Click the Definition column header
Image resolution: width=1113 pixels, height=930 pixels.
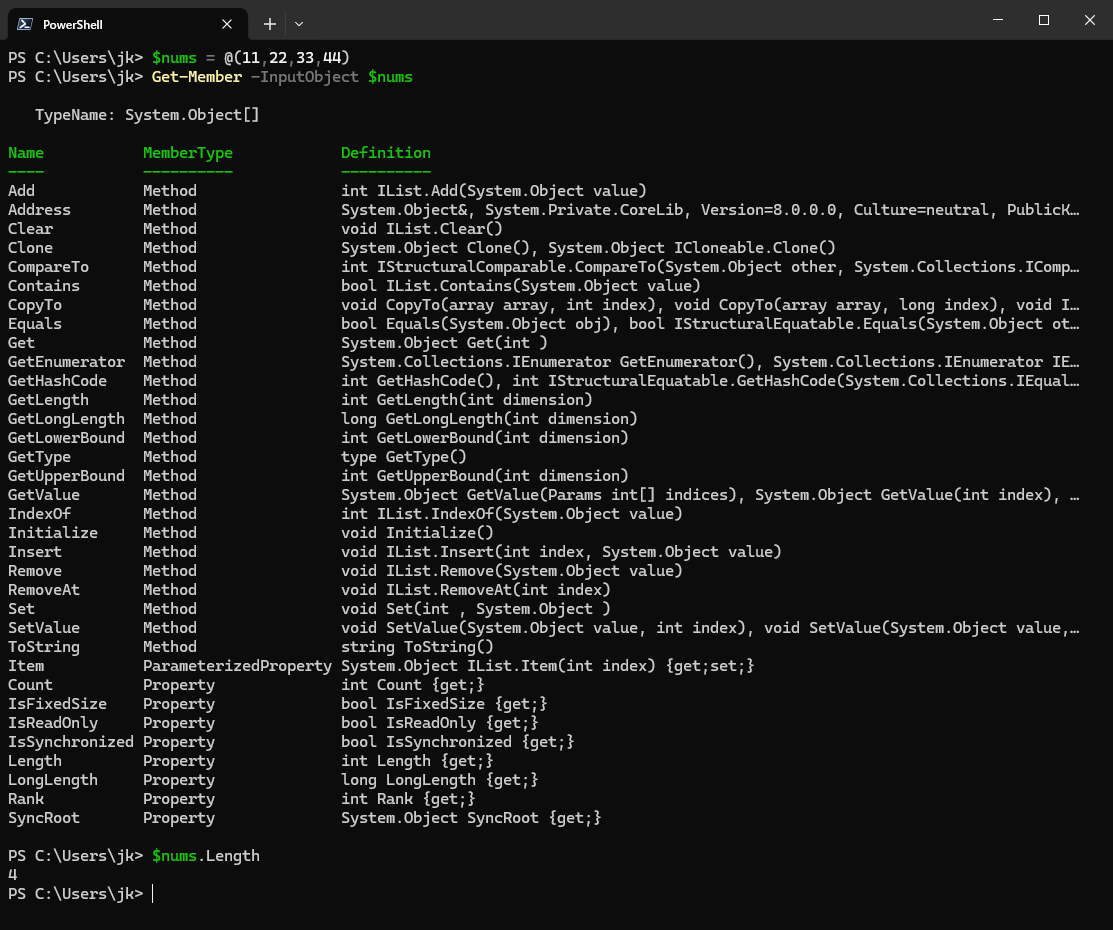[x=386, y=153]
